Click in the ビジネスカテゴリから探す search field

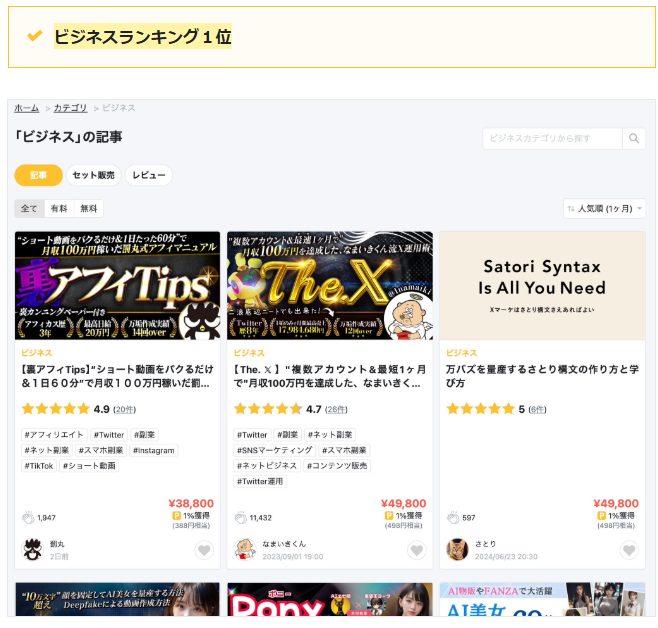[x=552, y=138]
